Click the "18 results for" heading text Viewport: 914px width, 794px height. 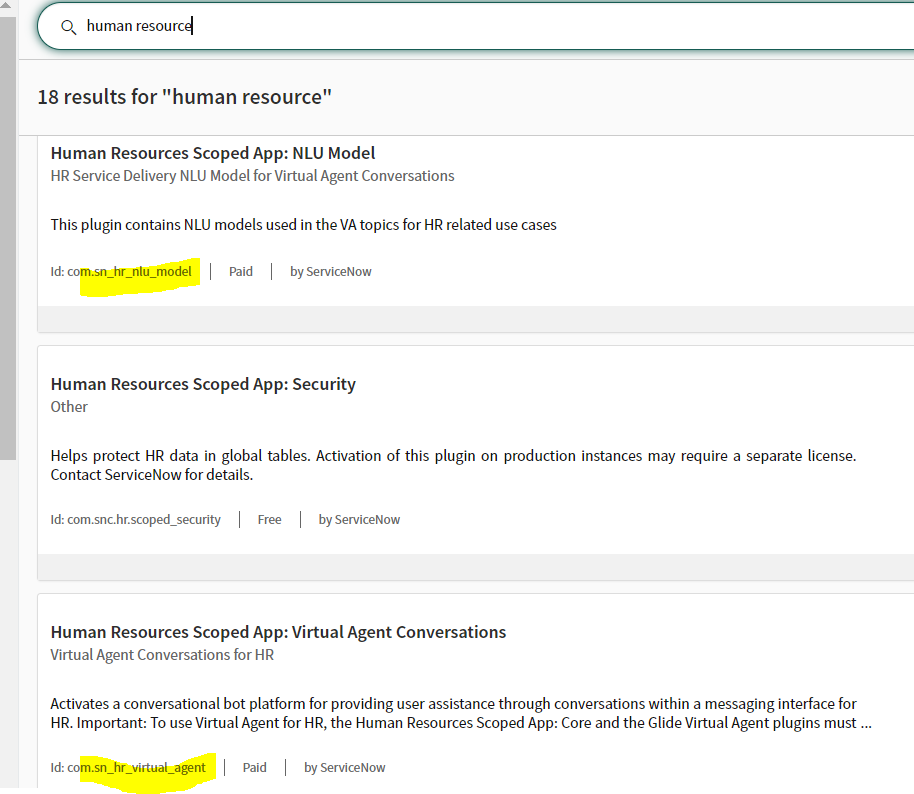185,97
